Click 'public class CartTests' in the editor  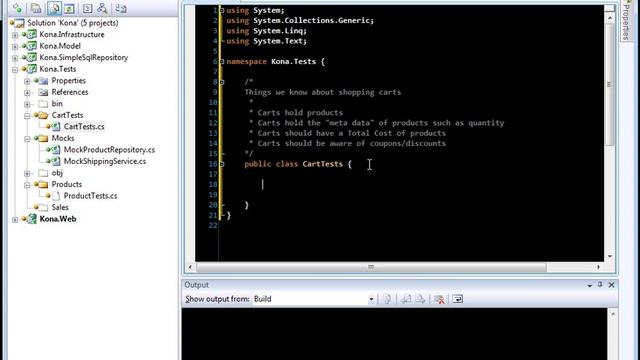[293, 164]
